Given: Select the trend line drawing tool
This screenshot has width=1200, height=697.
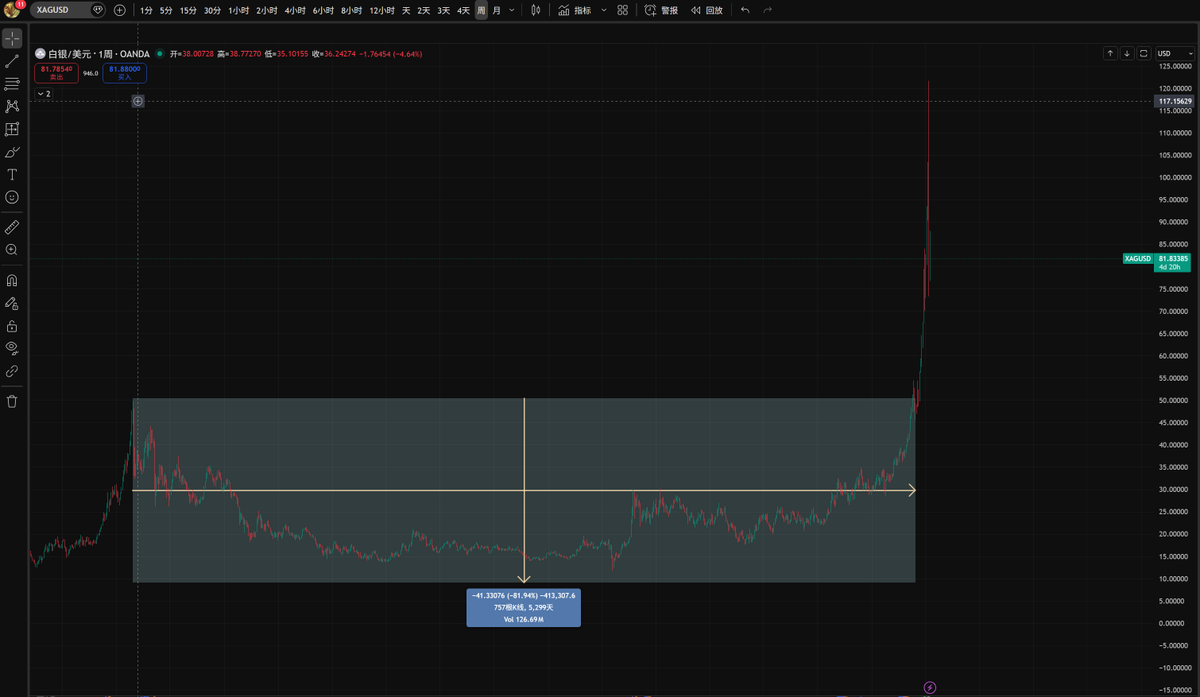Looking at the screenshot, I should tap(12, 61).
